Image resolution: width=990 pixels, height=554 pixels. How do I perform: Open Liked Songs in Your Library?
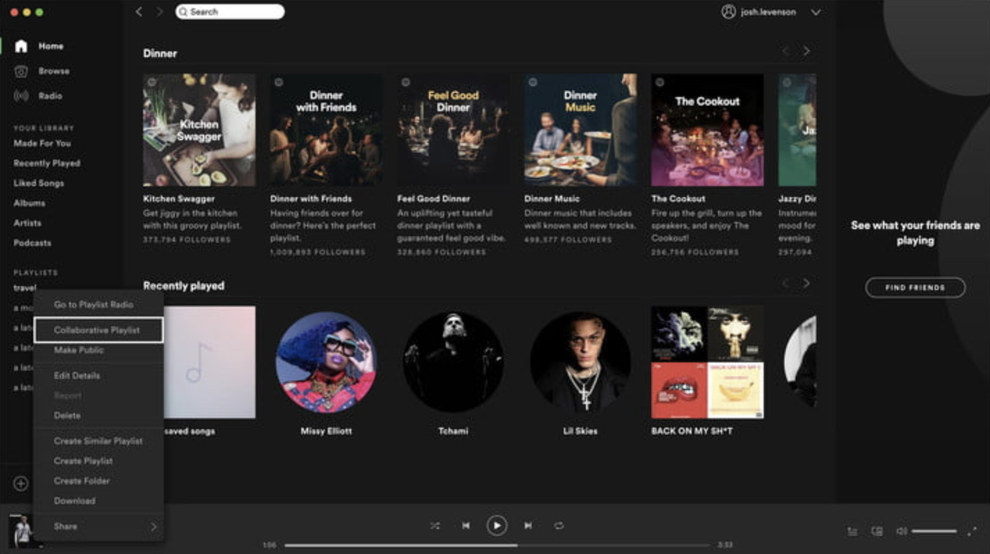pyautogui.click(x=39, y=183)
